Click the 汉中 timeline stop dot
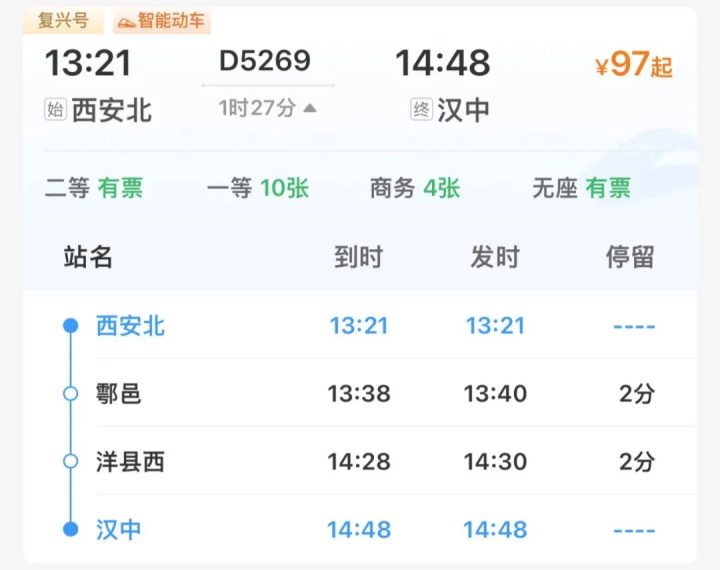This screenshot has height=570, width=720. (70, 529)
